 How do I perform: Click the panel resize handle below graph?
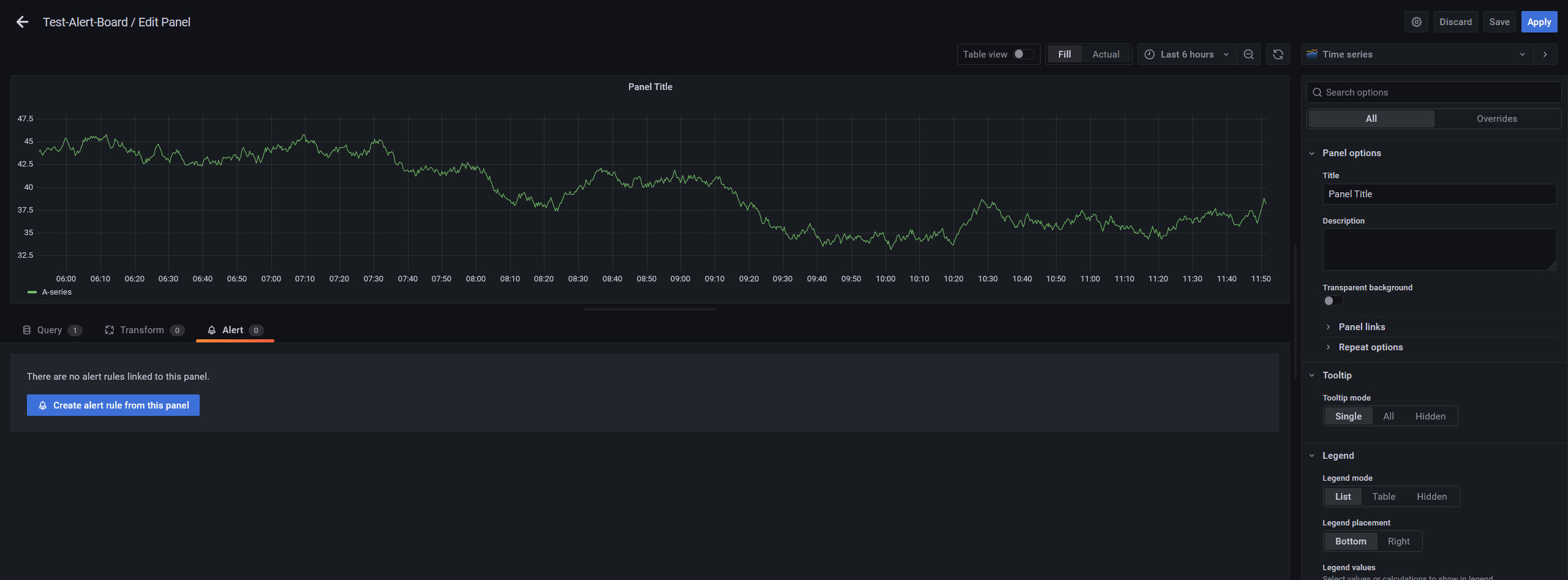650,309
